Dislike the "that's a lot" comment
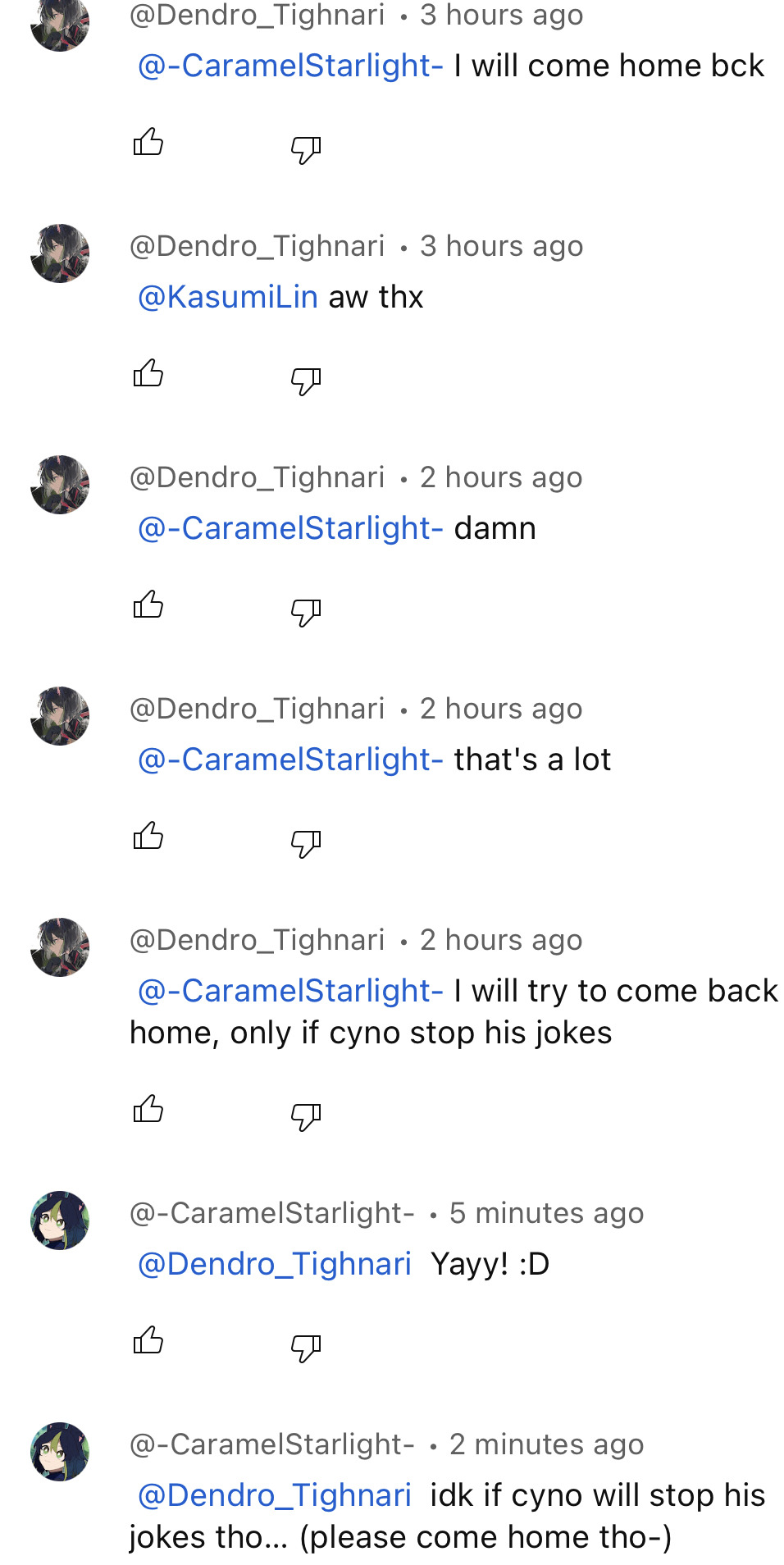Image resolution: width=784 pixels, height=1565 pixels. pyautogui.click(x=306, y=842)
